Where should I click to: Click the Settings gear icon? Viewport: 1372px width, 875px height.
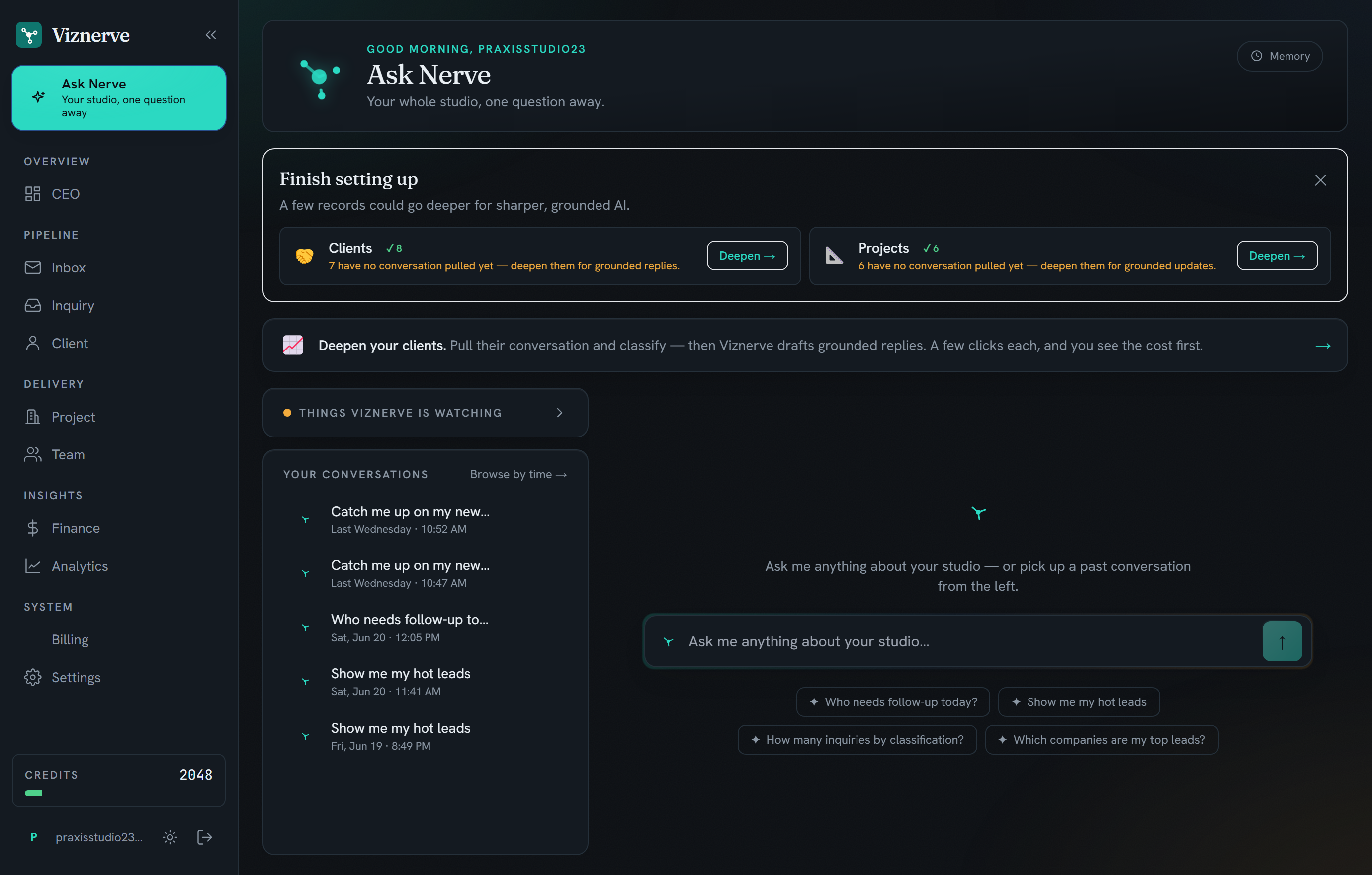click(x=33, y=677)
